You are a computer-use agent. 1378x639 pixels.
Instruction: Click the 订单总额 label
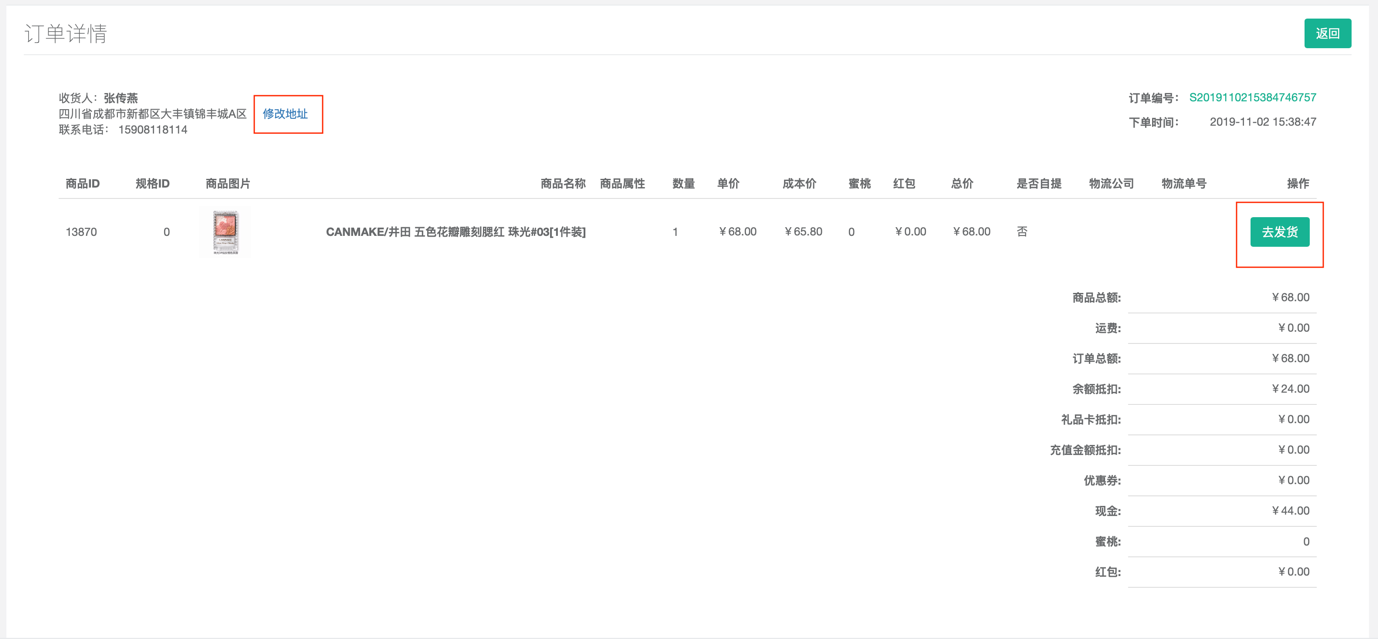1096,359
